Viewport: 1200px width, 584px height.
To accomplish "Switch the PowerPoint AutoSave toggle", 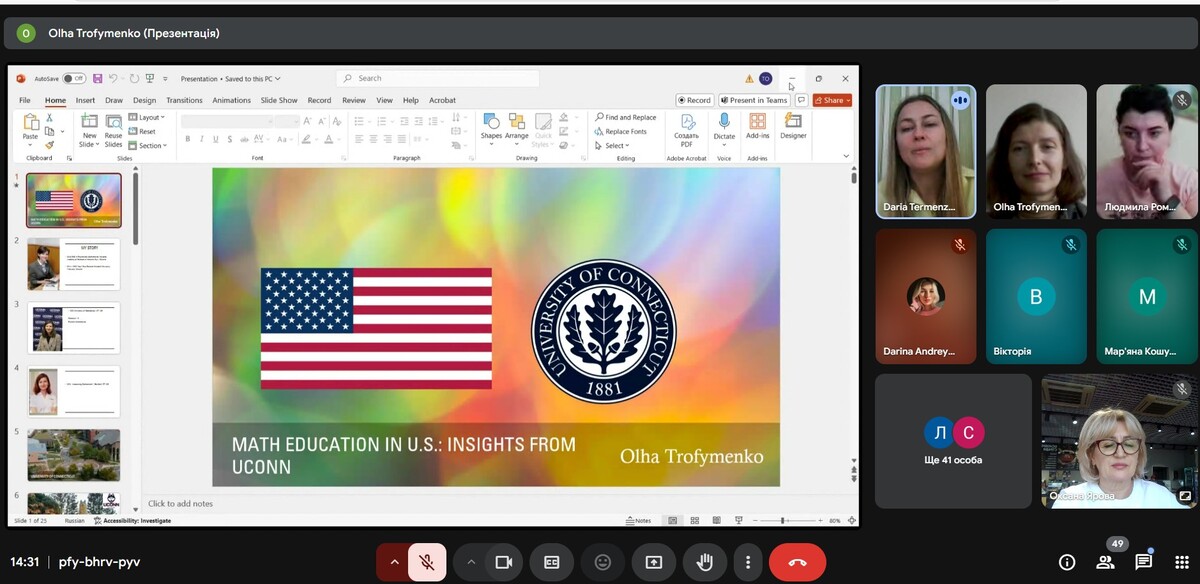I will pos(74,78).
